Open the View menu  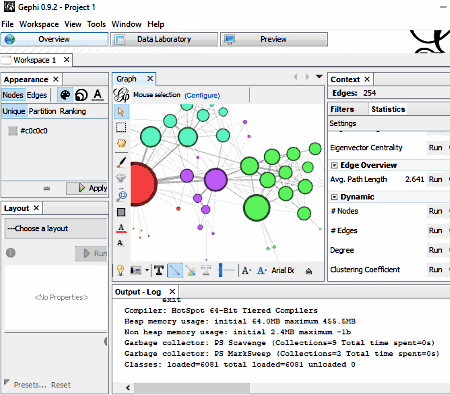click(73, 24)
